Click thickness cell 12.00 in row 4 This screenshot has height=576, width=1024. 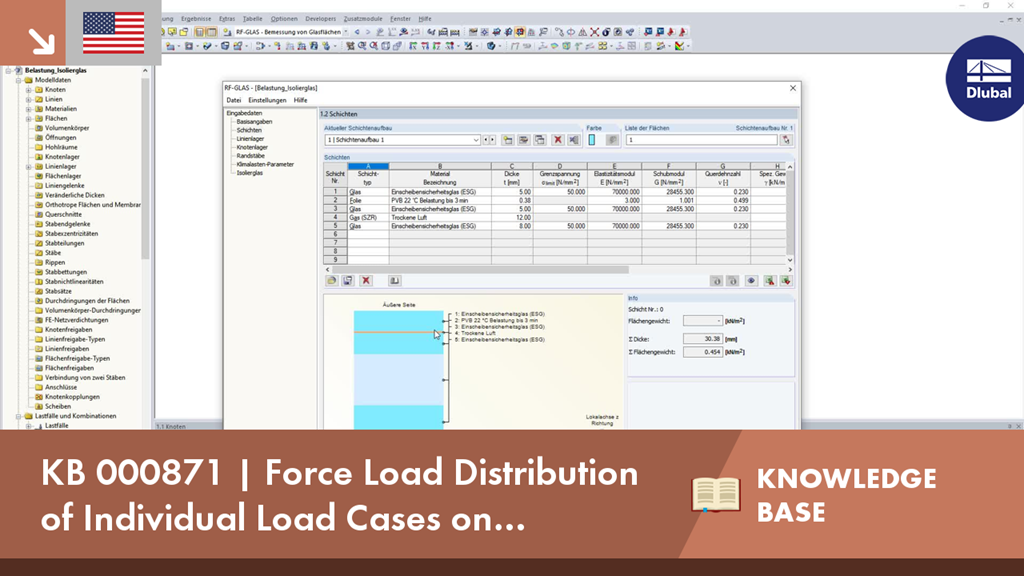512,217
